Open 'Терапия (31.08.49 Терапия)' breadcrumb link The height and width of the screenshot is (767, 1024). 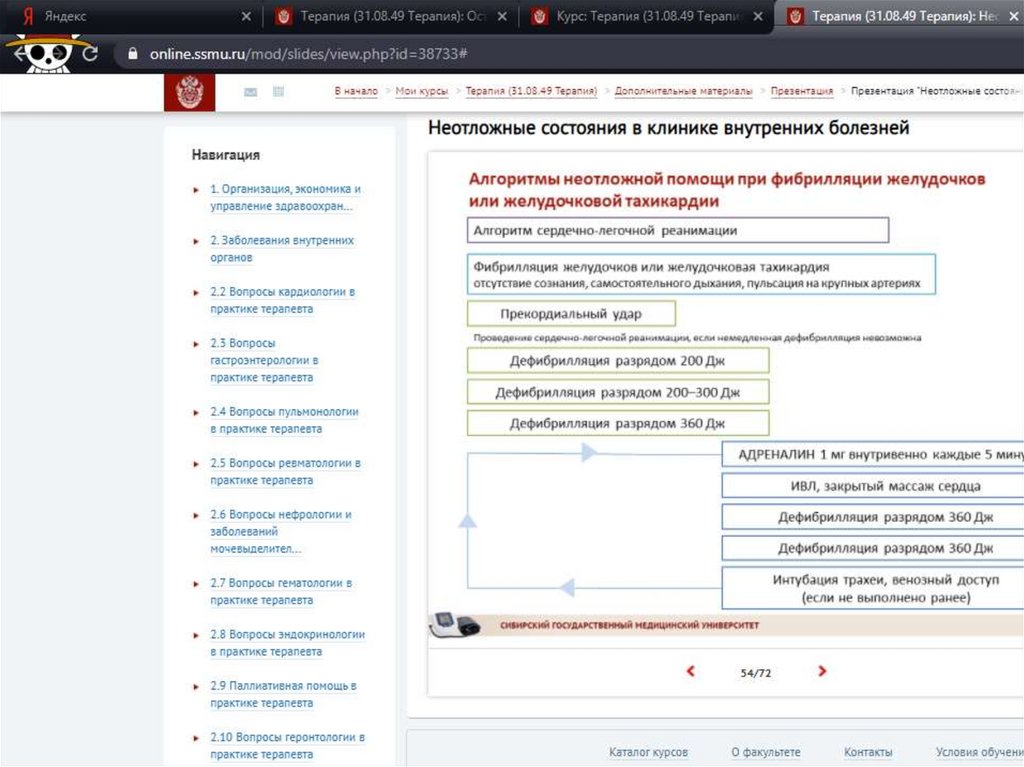(531, 91)
